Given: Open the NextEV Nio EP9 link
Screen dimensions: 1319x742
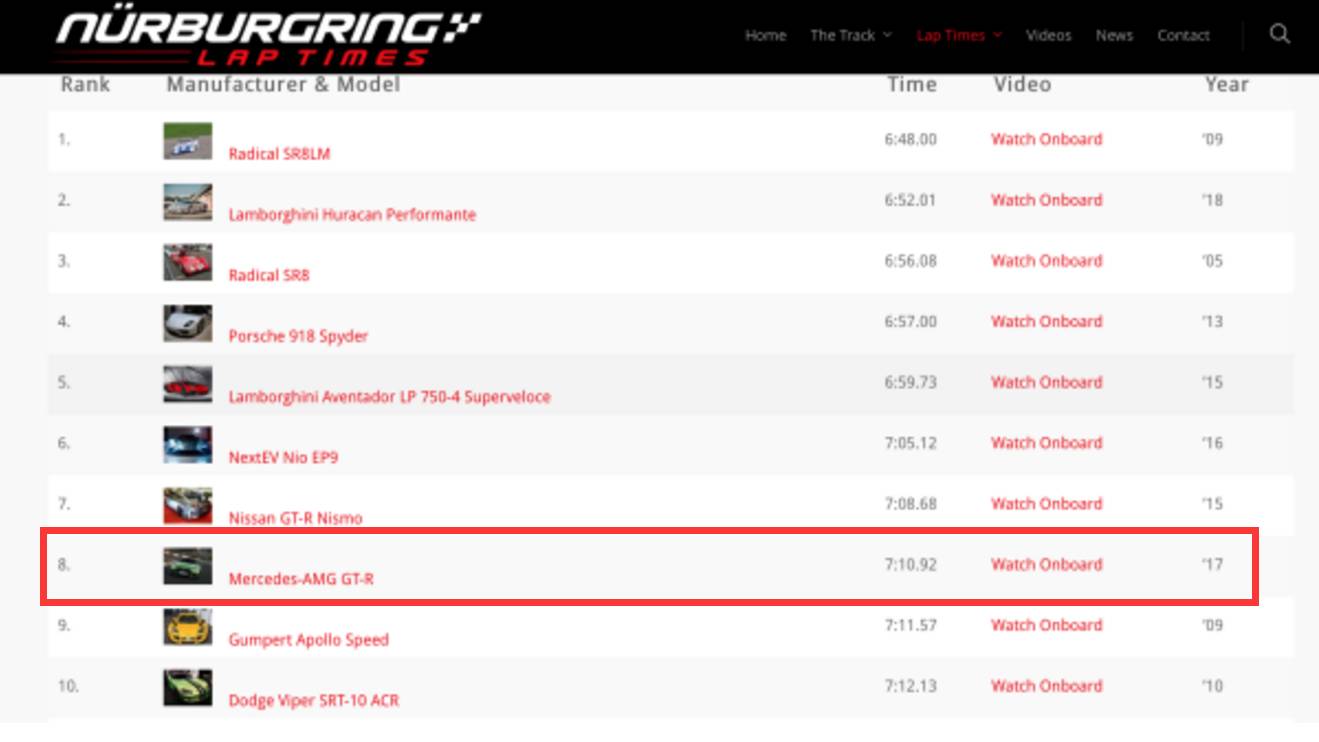Looking at the screenshot, I should coord(283,458).
